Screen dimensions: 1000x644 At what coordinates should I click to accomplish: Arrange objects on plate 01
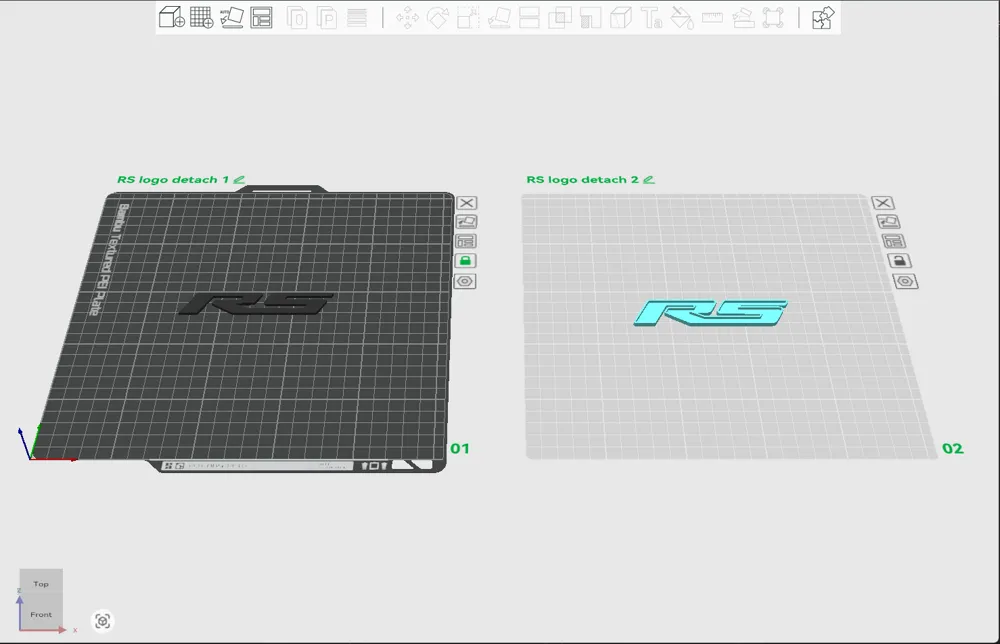466,241
